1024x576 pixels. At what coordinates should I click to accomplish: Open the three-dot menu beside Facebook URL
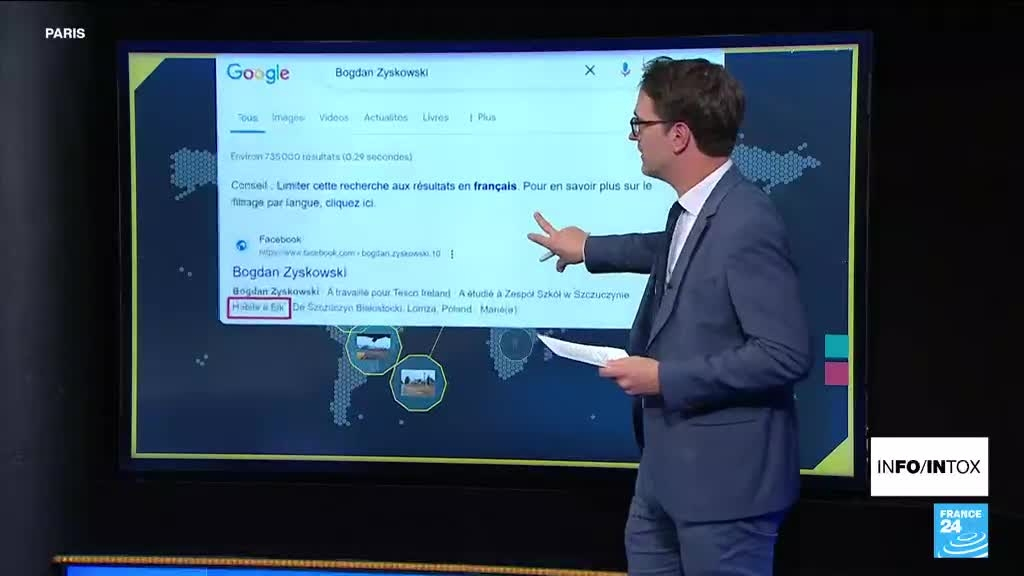point(452,254)
